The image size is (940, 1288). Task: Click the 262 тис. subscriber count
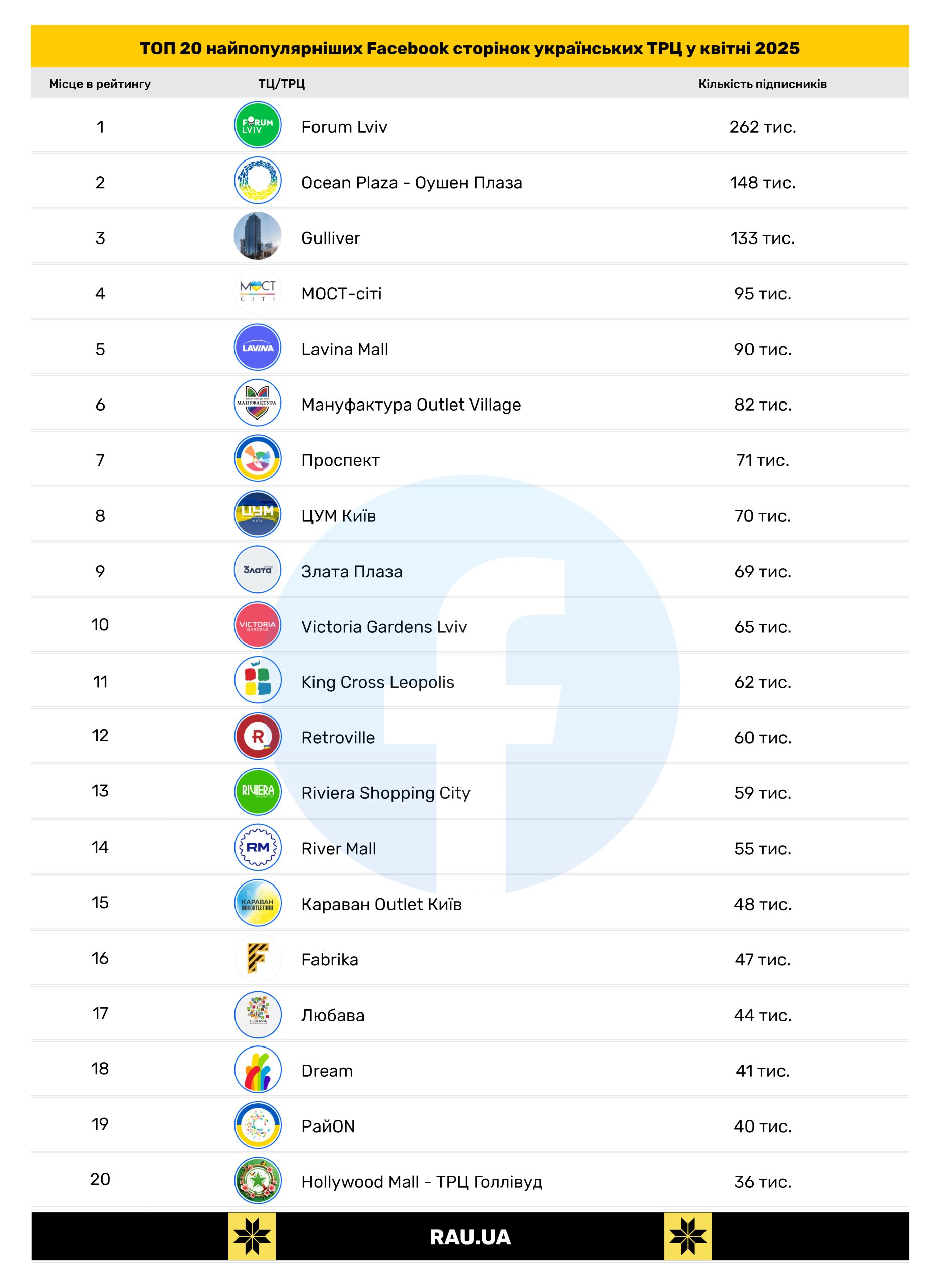[x=762, y=127]
